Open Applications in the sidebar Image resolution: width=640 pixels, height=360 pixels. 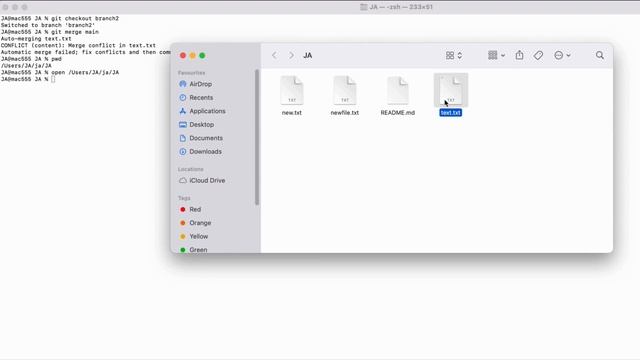click(x=207, y=111)
